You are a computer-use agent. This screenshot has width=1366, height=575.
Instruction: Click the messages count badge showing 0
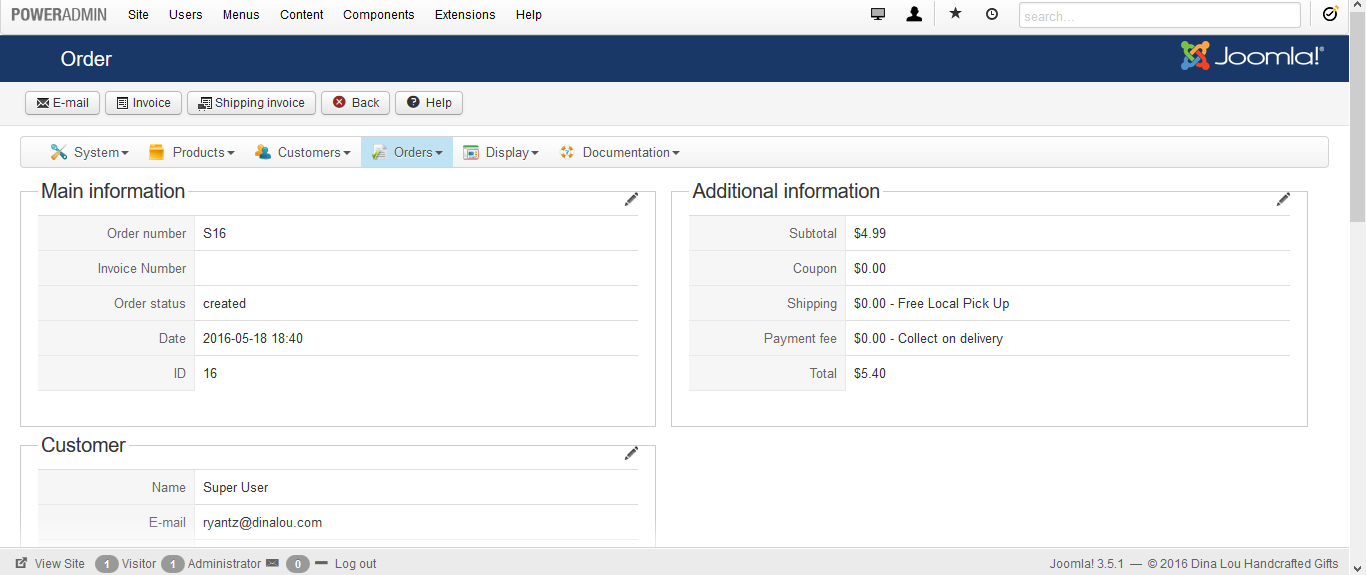(298, 563)
